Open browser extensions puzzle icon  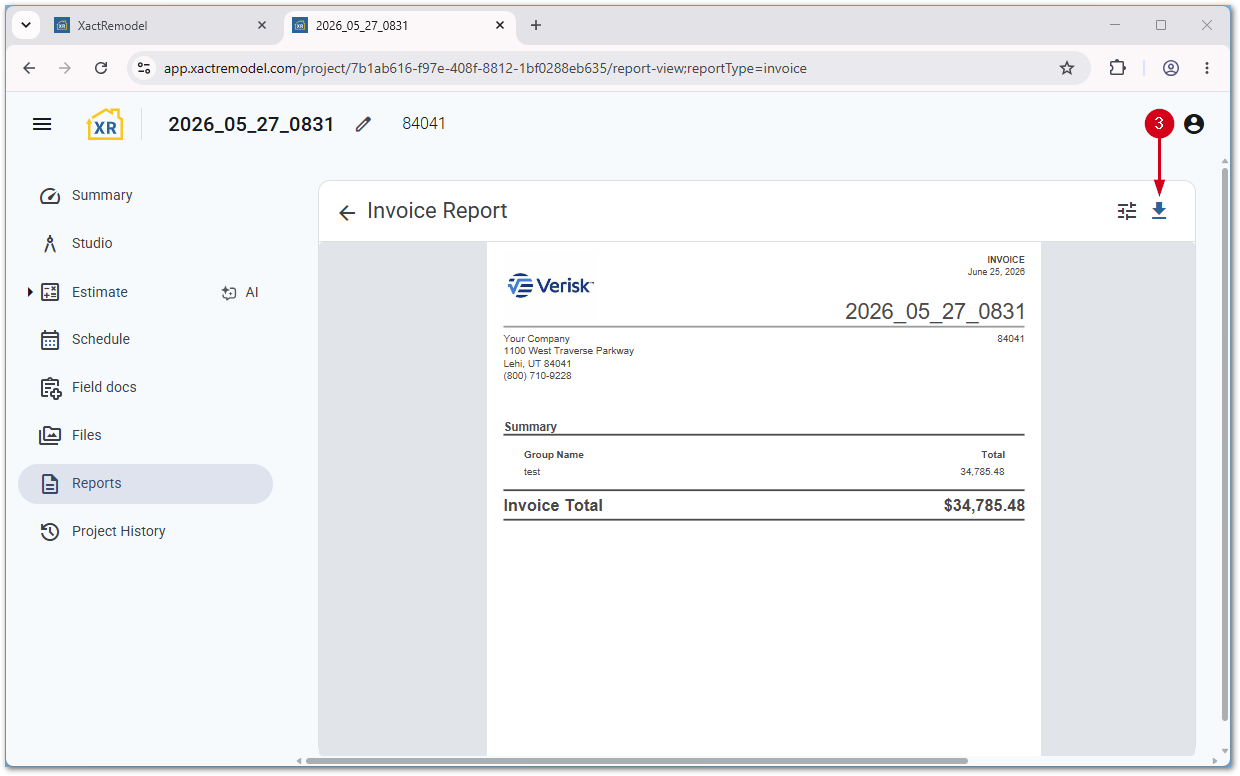[x=1117, y=68]
